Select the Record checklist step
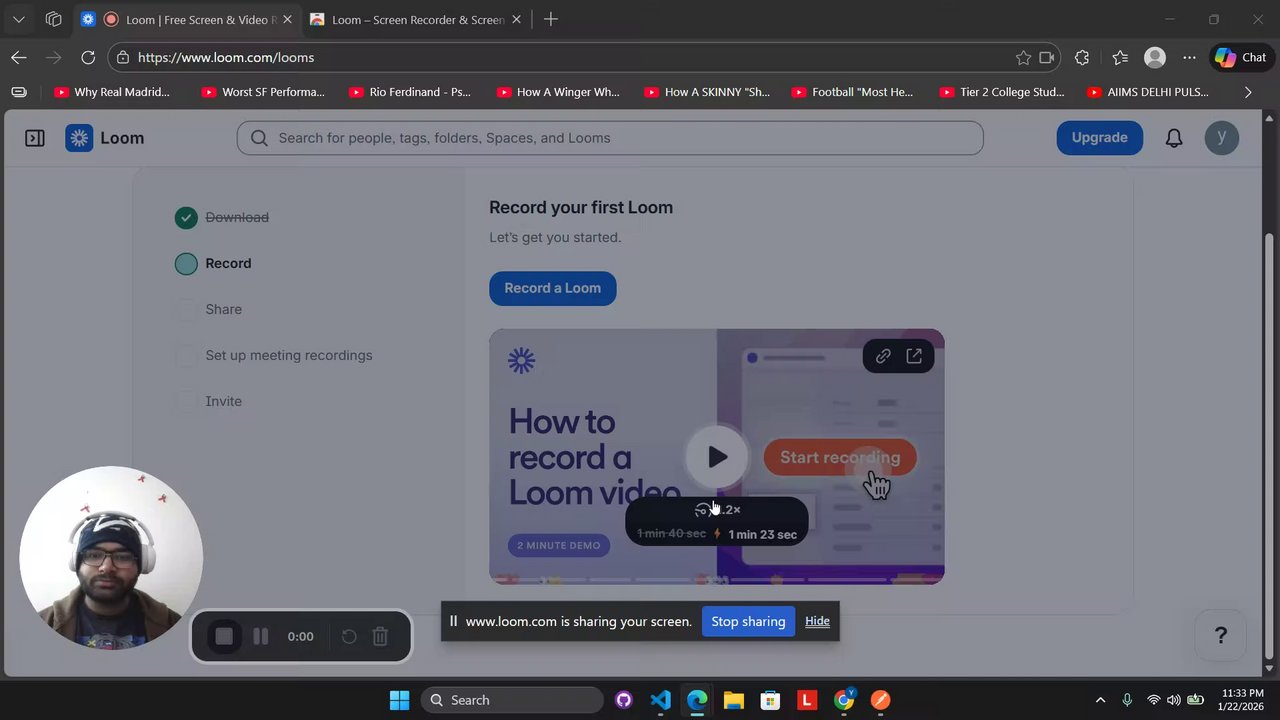 213,263
